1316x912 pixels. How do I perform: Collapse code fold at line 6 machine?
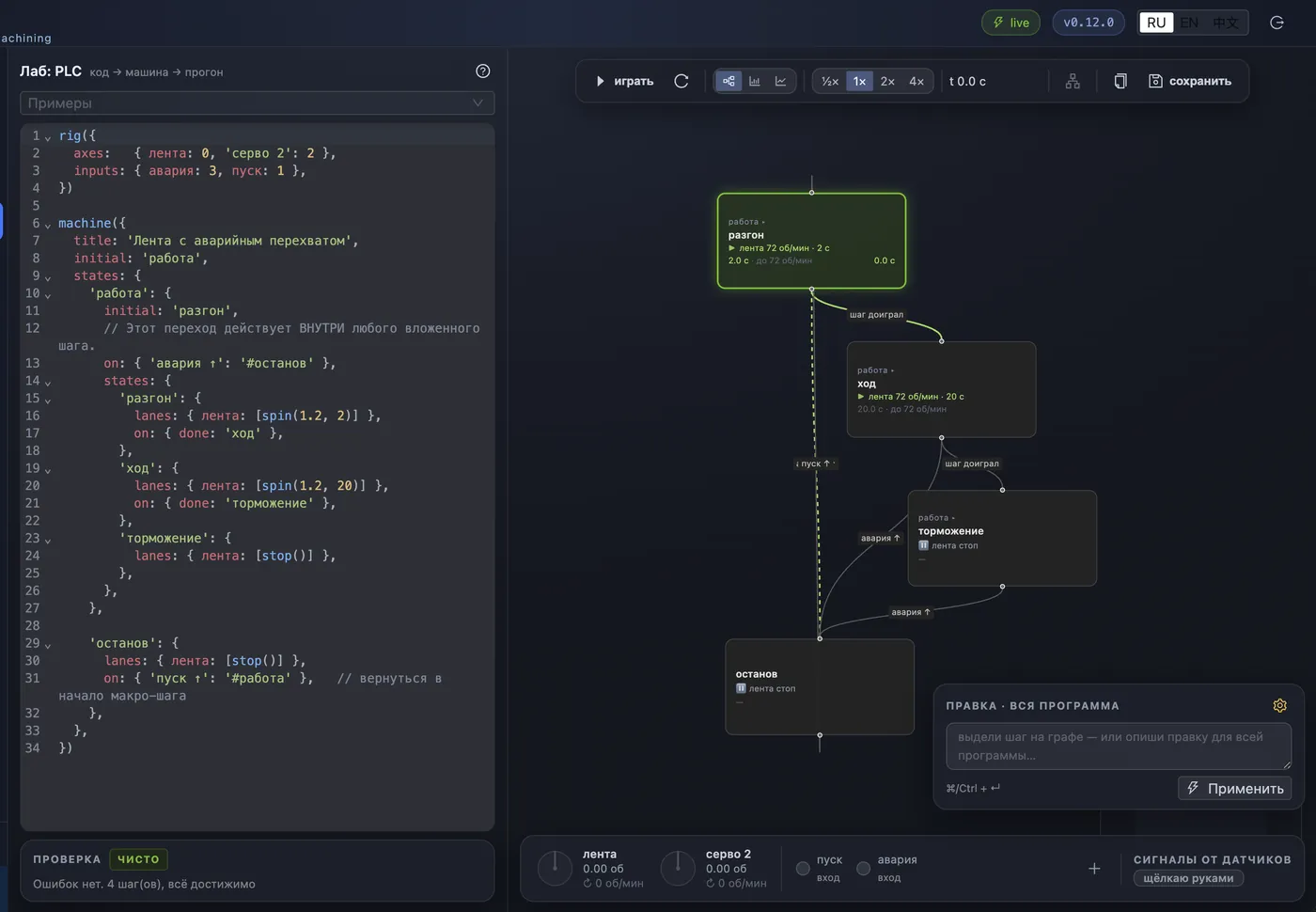[x=48, y=225]
